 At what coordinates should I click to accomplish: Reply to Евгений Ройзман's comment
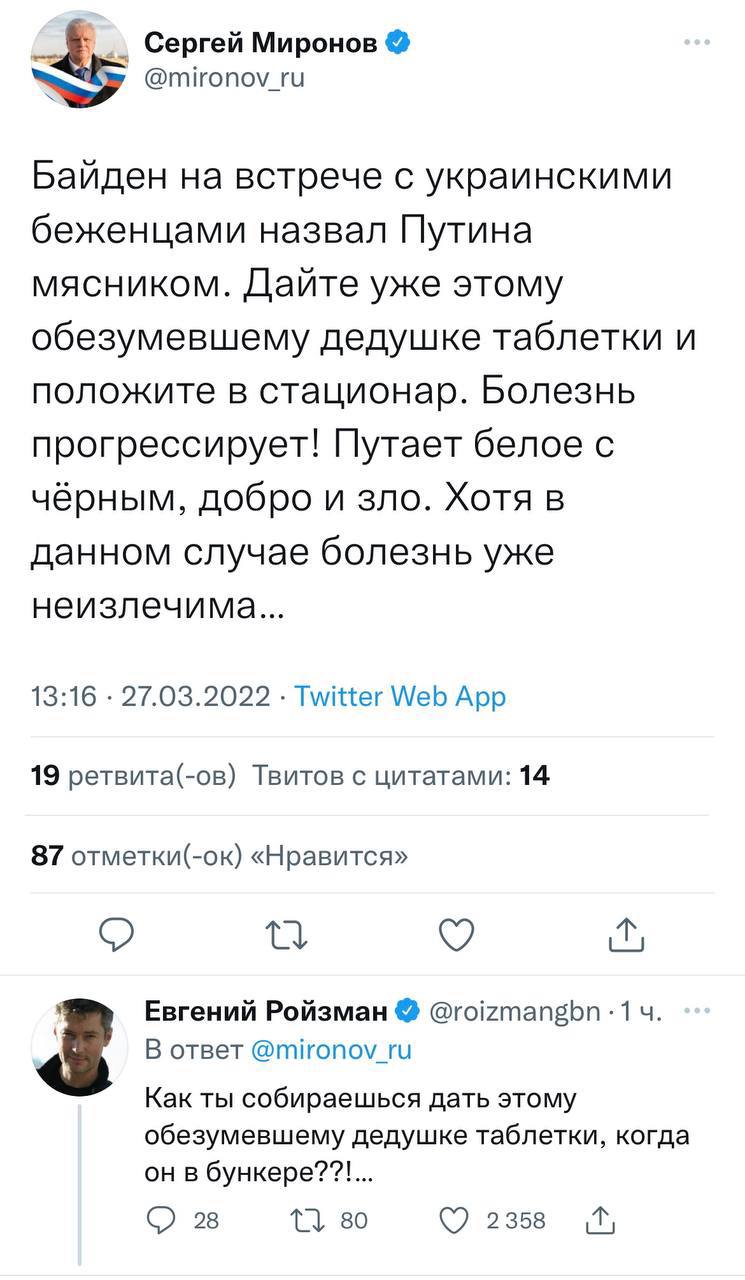coord(162,1219)
